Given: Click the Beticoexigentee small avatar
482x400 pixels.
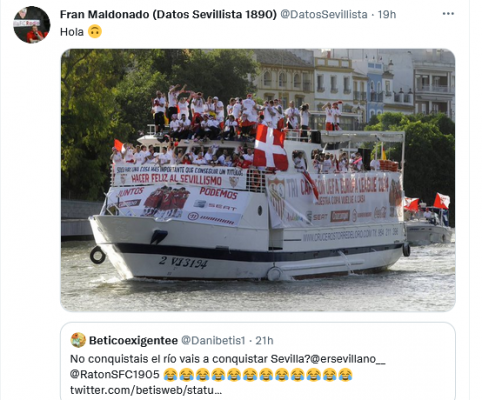Looking at the screenshot, I should [78, 340].
